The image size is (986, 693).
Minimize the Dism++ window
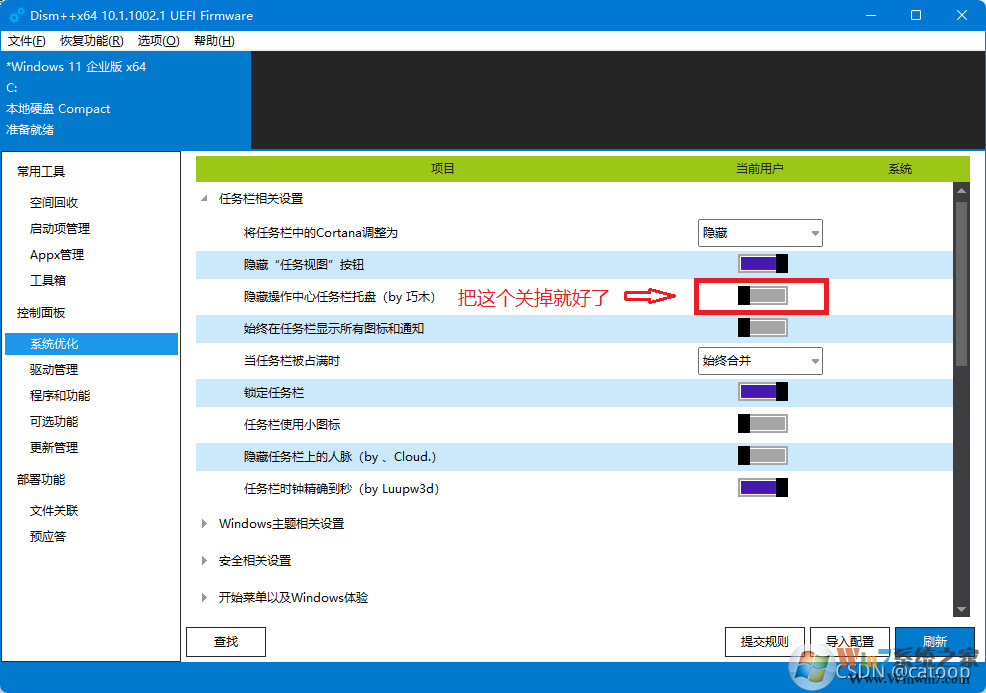click(x=871, y=15)
